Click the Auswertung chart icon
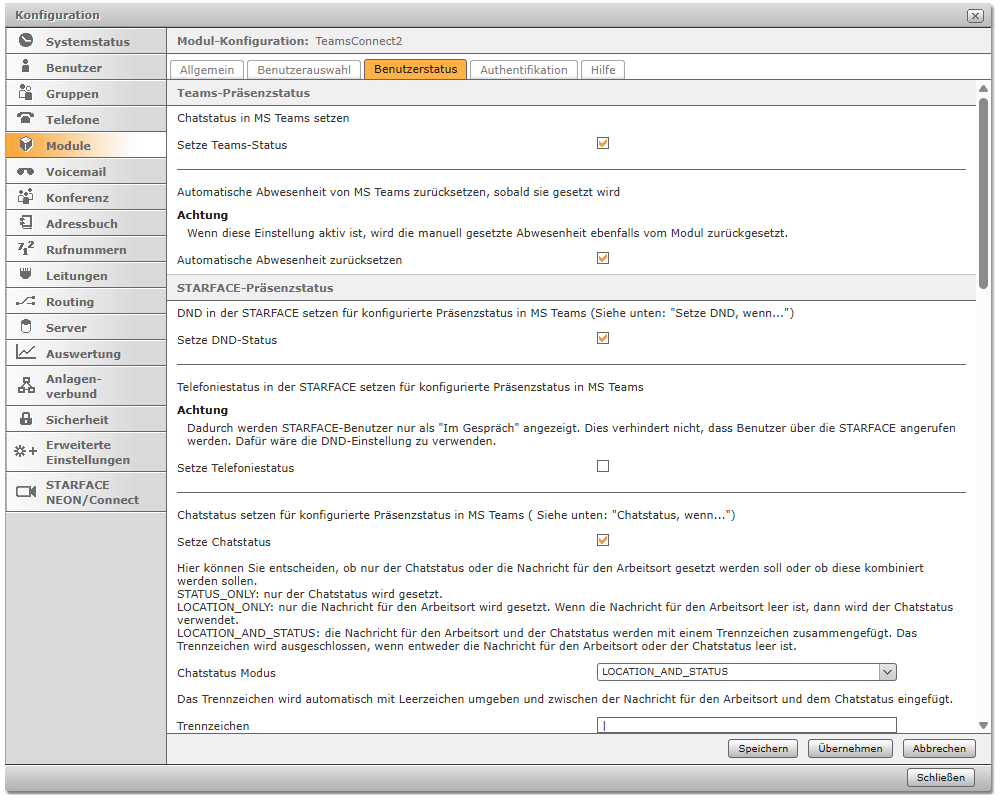1000x800 pixels. (26, 352)
